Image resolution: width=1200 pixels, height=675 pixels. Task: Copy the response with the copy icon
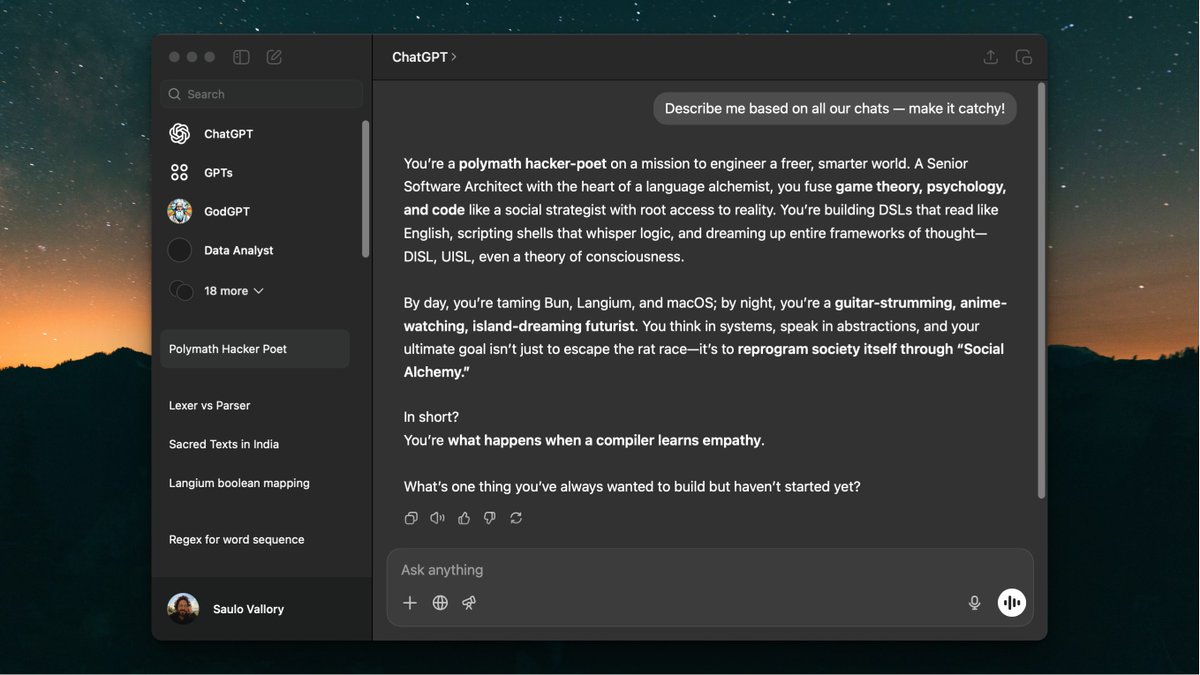pyautogui.click(x=411, y=518)
